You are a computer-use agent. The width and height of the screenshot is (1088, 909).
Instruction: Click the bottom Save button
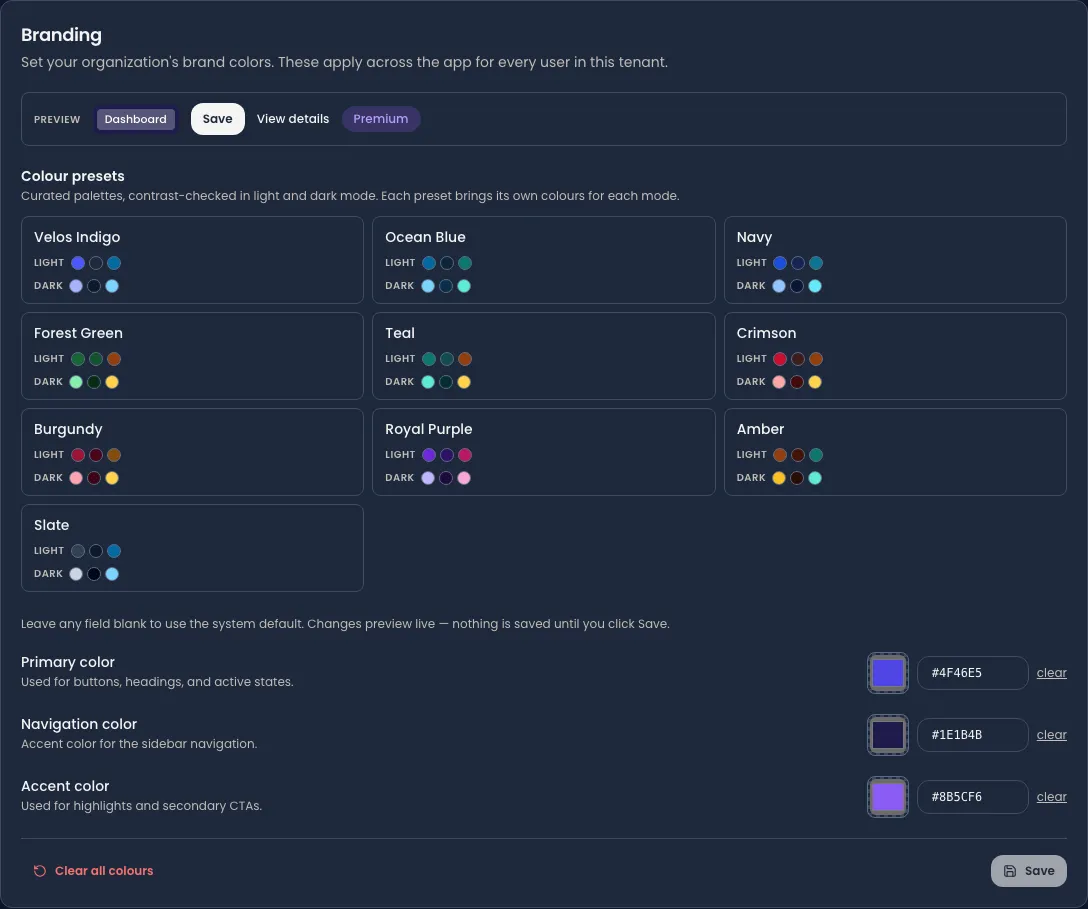(x=1028, y=871)
